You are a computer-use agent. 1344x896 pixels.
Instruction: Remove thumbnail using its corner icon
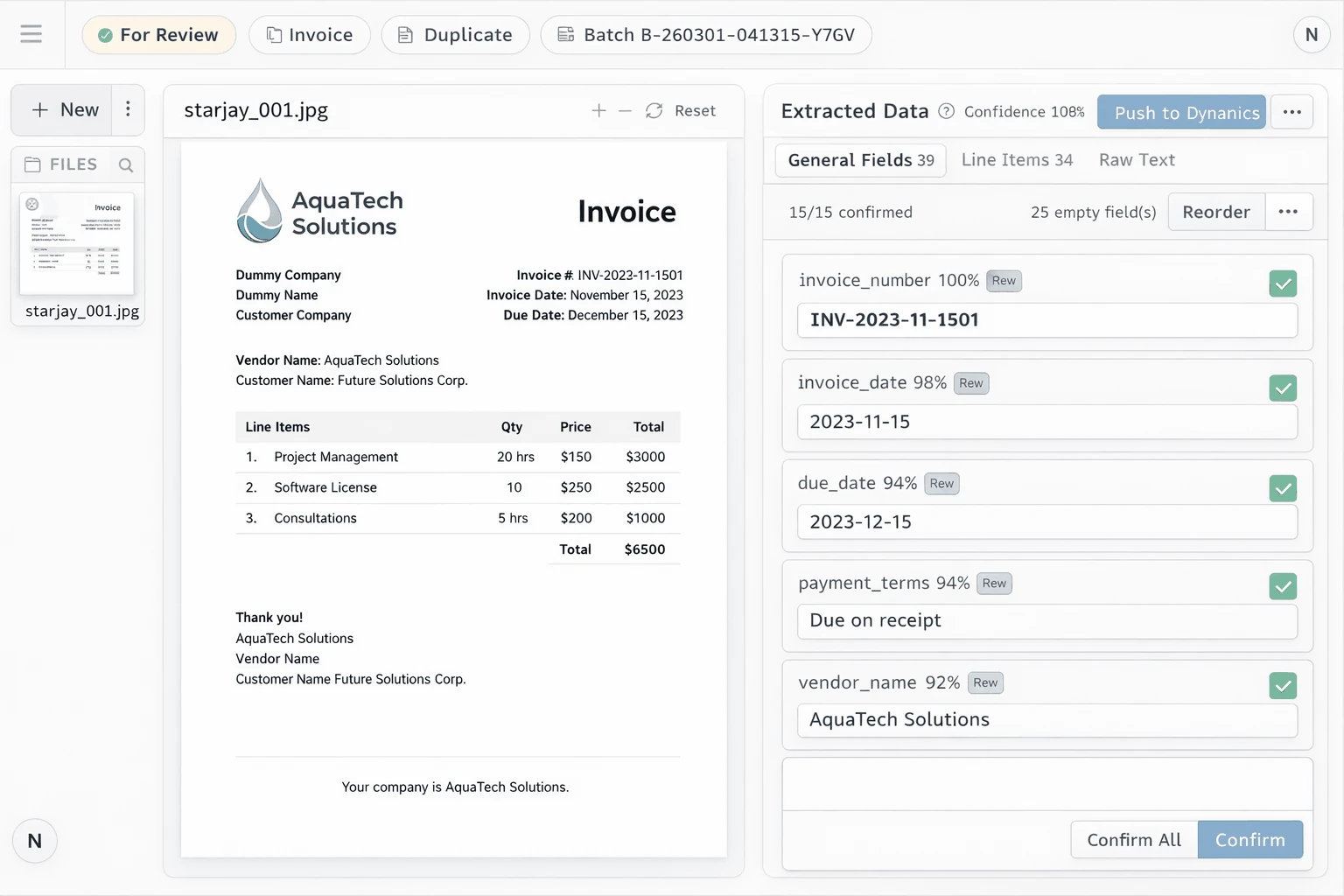(32, 204)
